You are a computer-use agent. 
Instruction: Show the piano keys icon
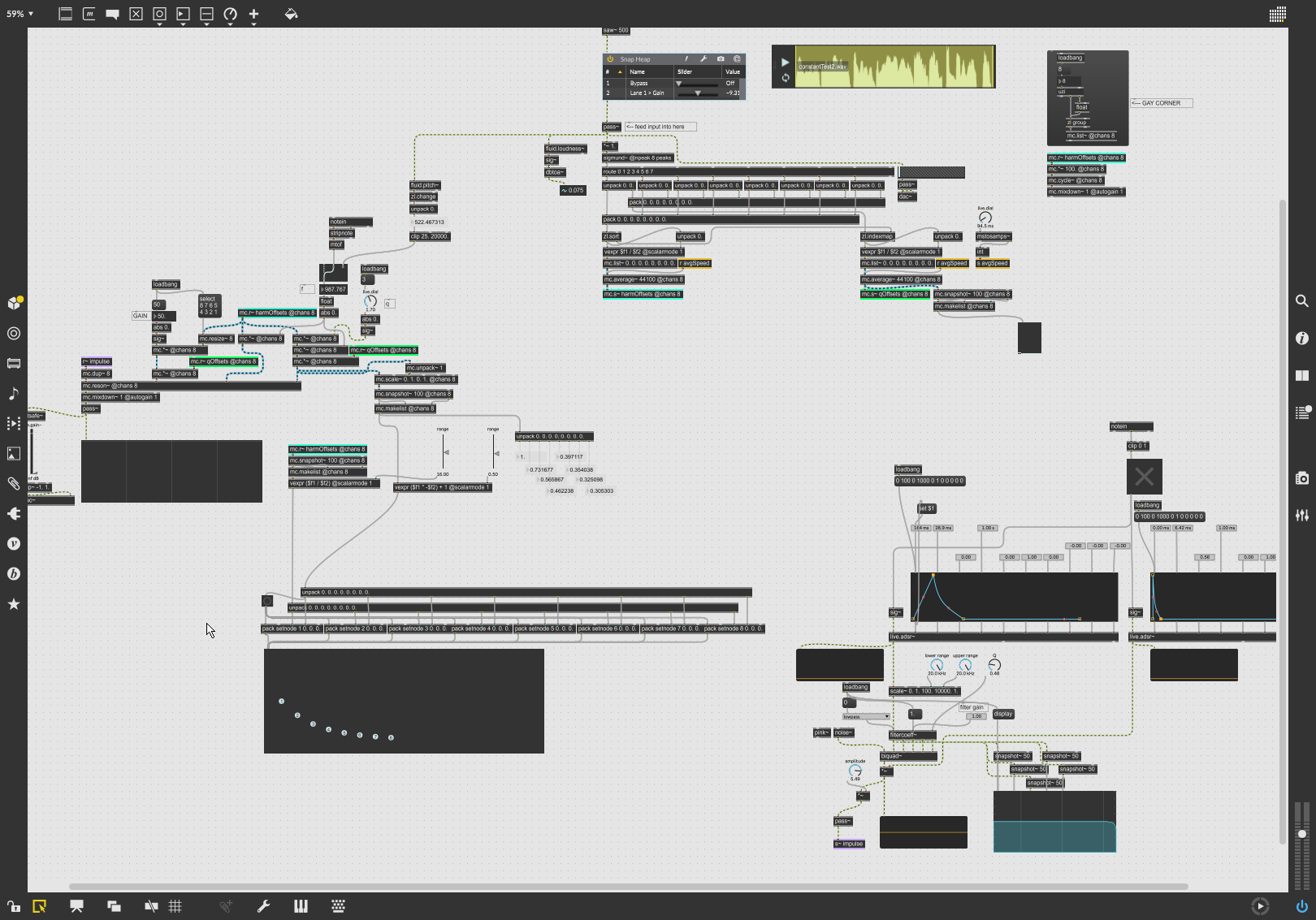(x=301, y=906)
